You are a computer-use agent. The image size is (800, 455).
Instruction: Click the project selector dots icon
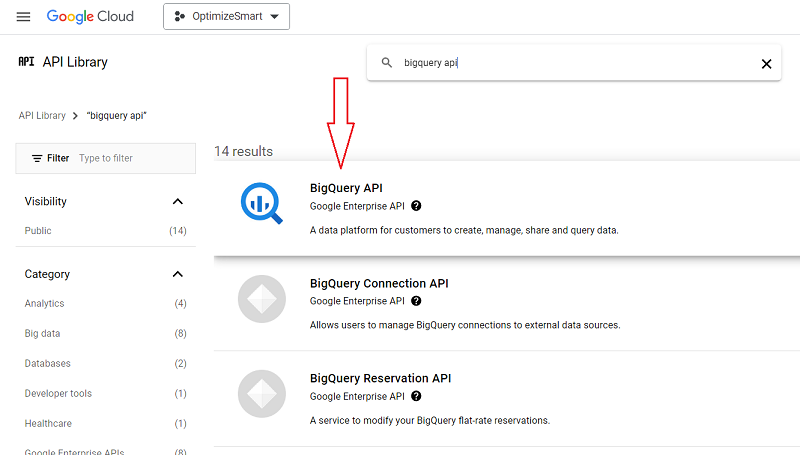tap(180, 16)
